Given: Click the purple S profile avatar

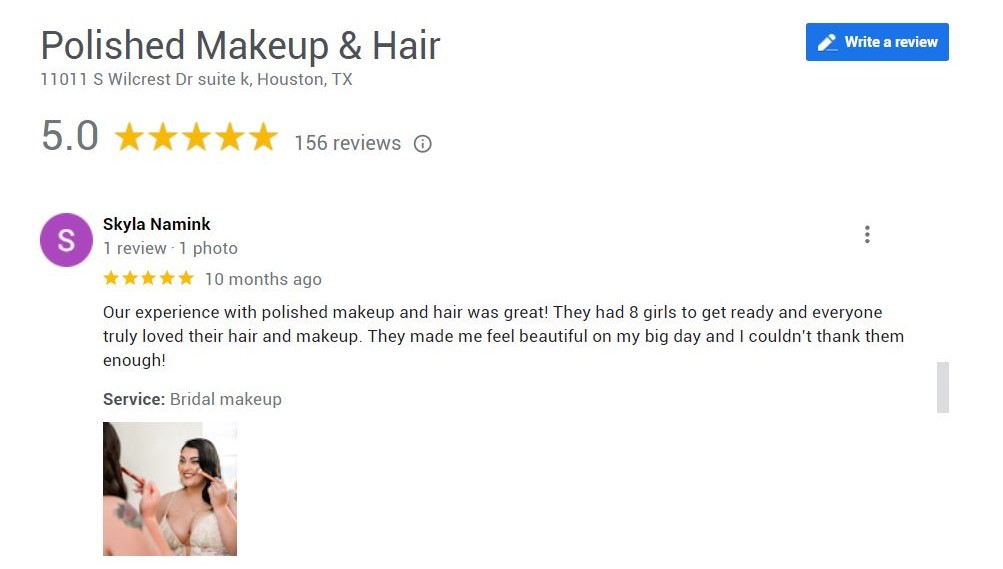Looking at the screenshot, I should click(67, 240).
